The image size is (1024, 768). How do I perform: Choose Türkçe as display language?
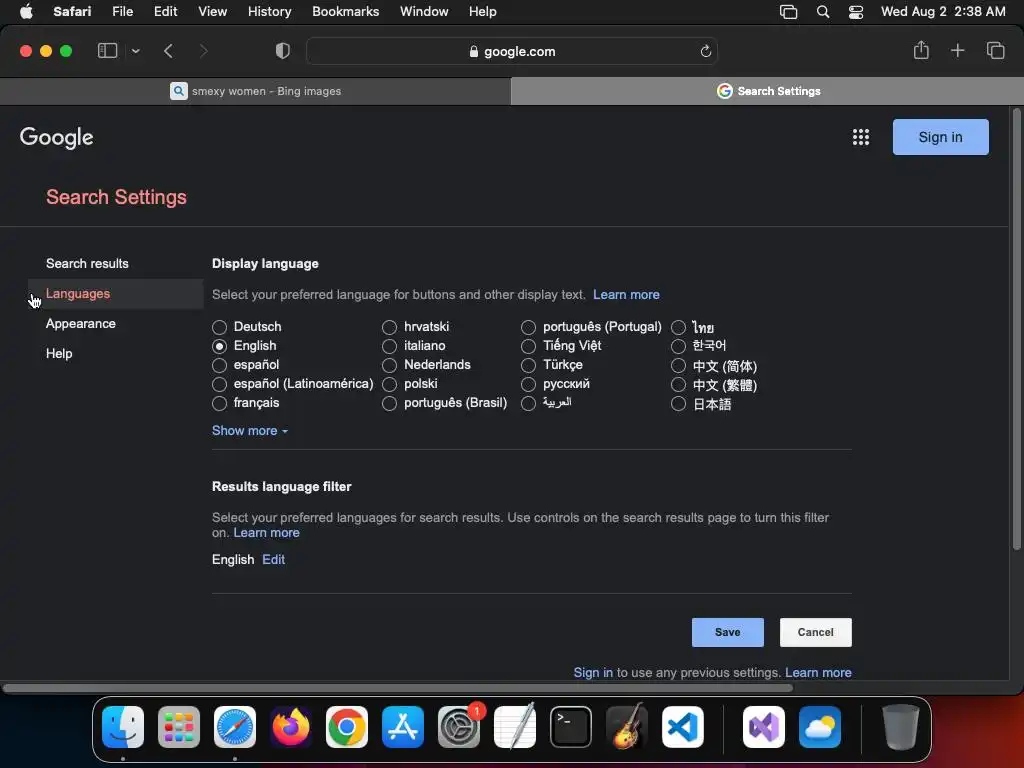(528, 365)
